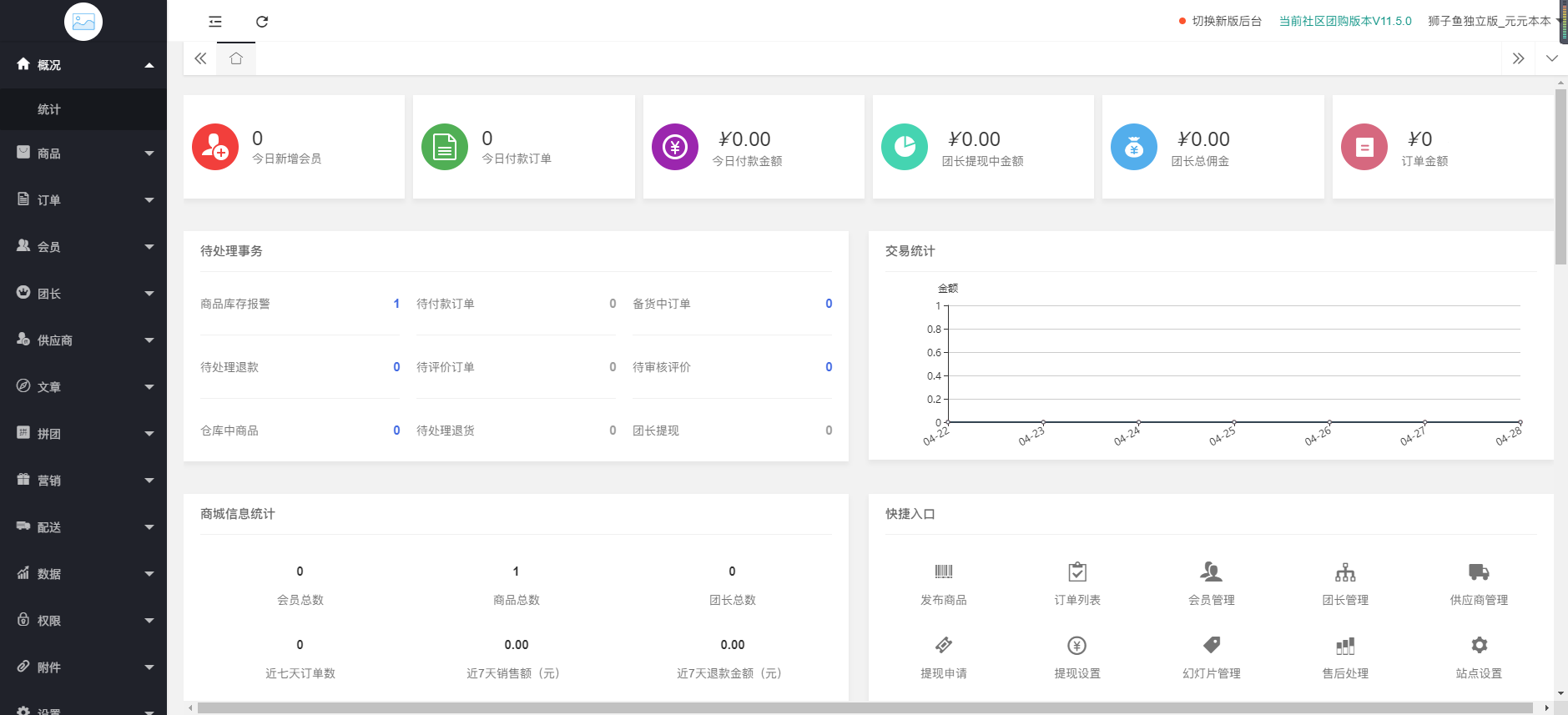Expand the 营销 sidebar menu

(83, 481)
